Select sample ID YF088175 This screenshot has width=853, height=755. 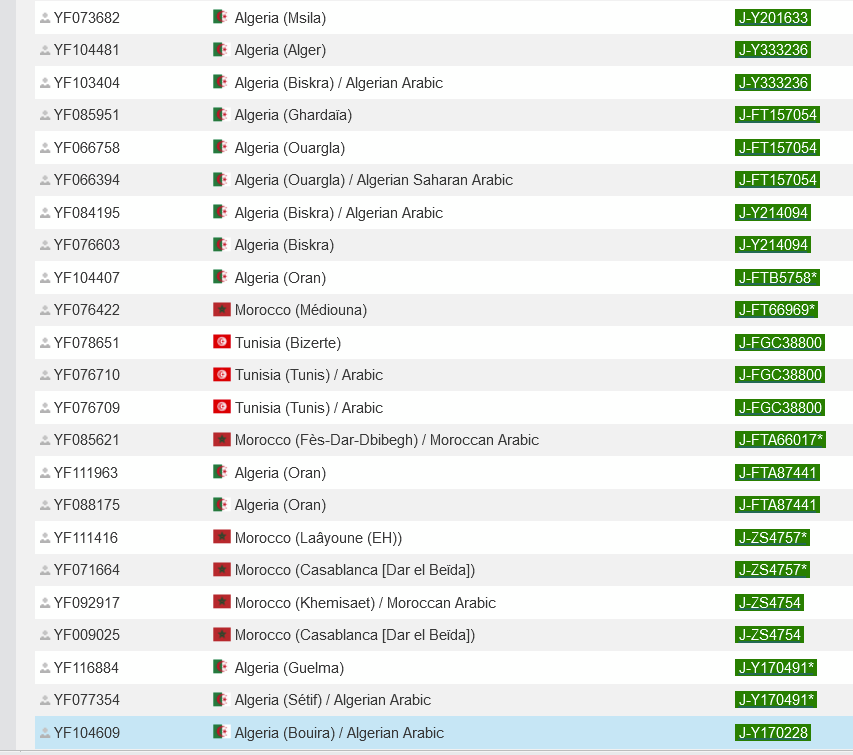tap(86, 505)
